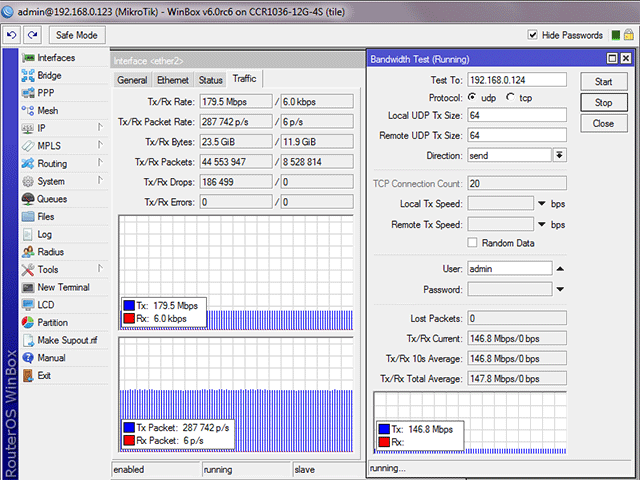Switch to the Status tab
Image resolution: width=640 pixels, height=480 pixels.
pyautogui.click(x=211, y=80)
